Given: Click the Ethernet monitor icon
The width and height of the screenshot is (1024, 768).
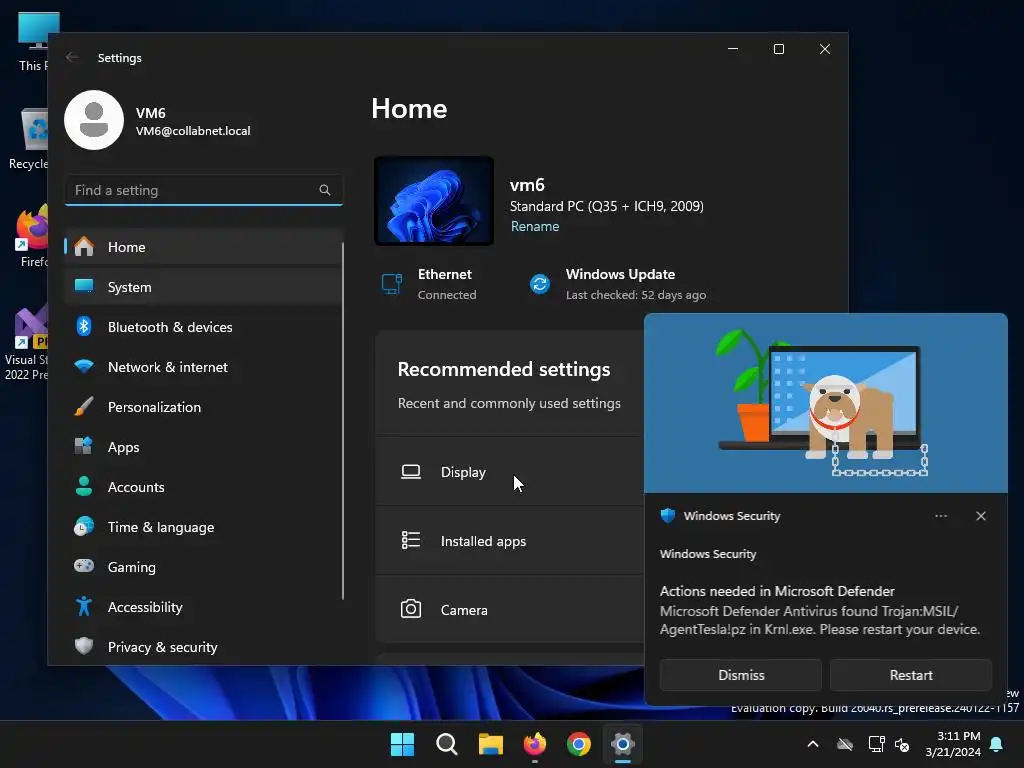Looking at the screenshot, I should point(392,284).
